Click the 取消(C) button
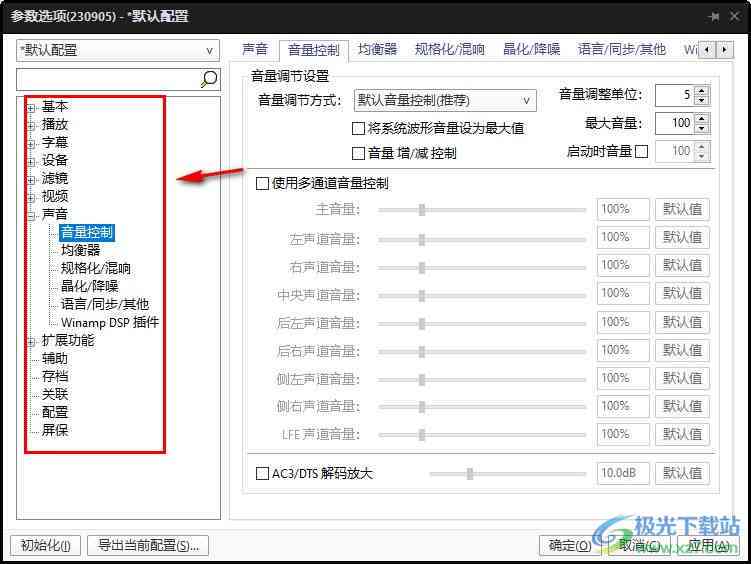 tap(639, 545)
